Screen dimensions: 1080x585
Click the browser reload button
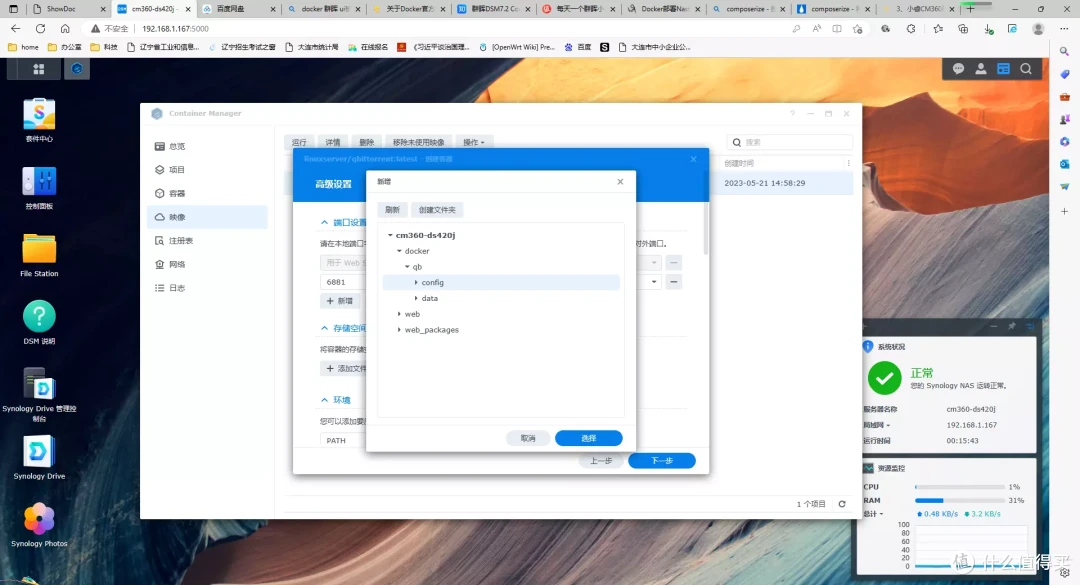(x=40, y=29)
